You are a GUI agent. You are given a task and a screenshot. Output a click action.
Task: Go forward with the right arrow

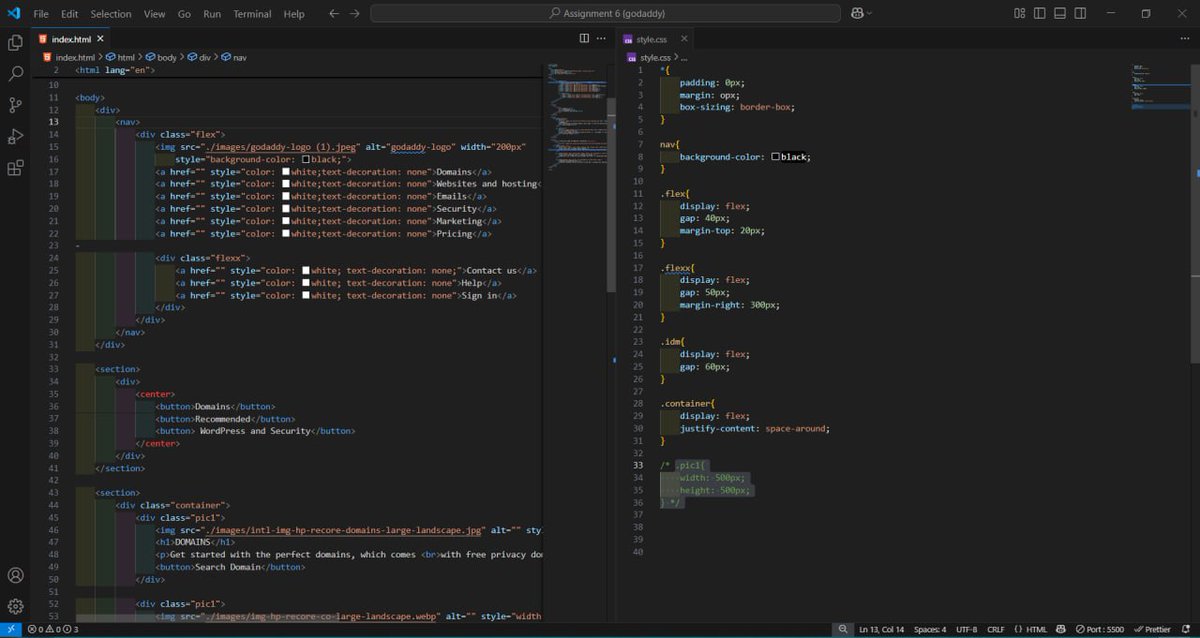pos(354,14)
